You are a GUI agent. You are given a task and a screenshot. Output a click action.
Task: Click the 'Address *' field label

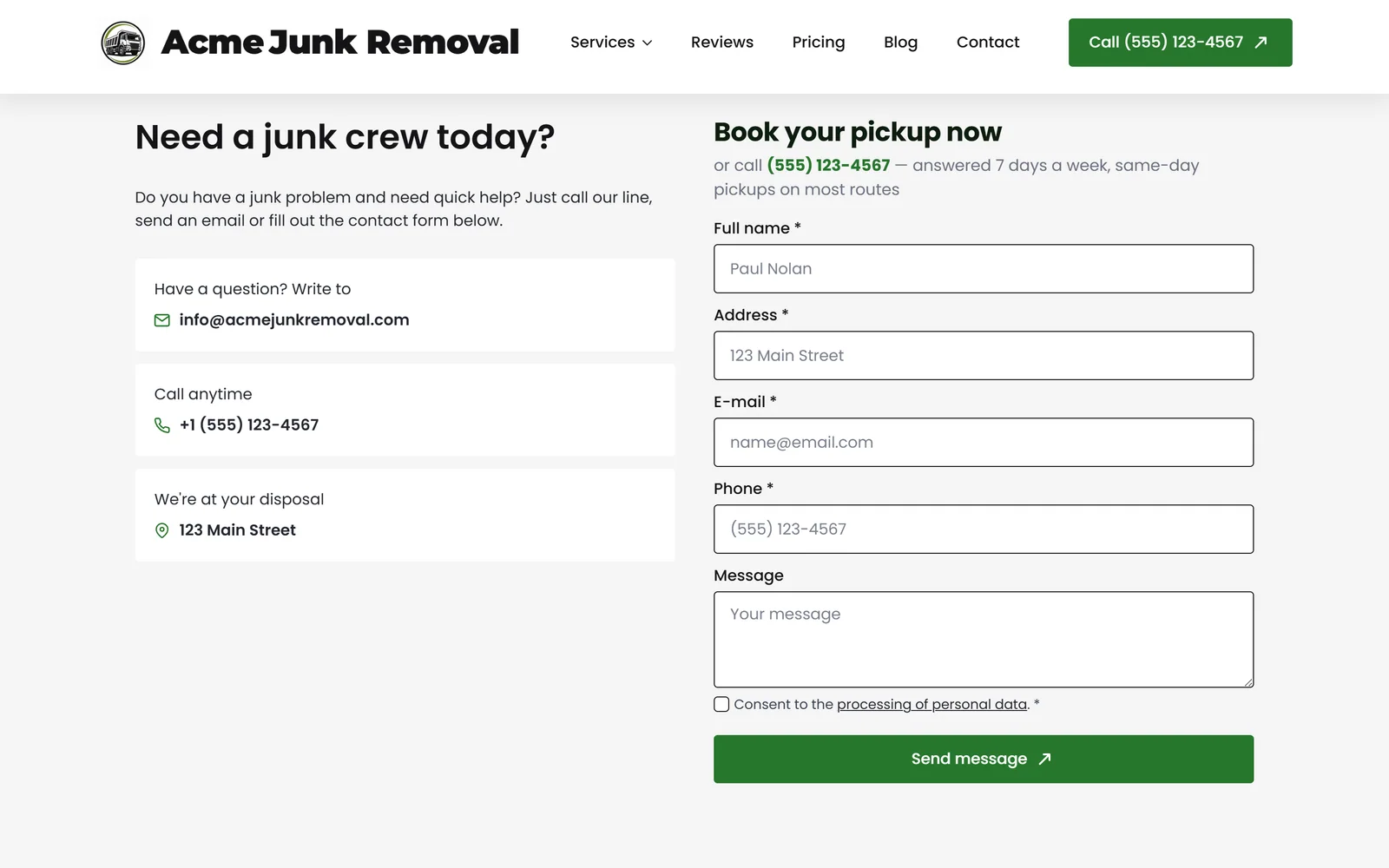(x=751, y=315)
